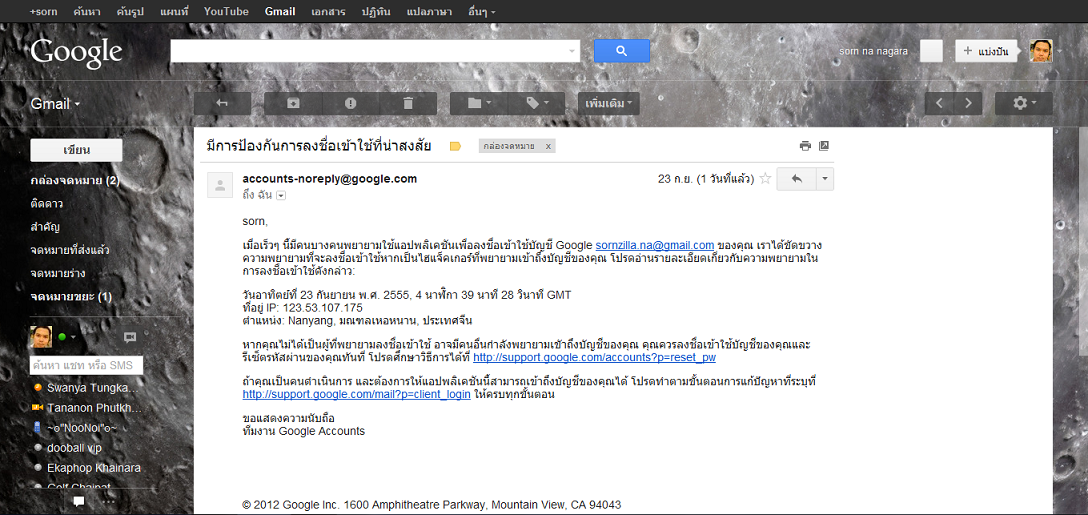Viewport: 1088px width, 515px height.
Task: Open +sorn in top navigation bar
Action: pyautogui.click(x=44, y=11)
